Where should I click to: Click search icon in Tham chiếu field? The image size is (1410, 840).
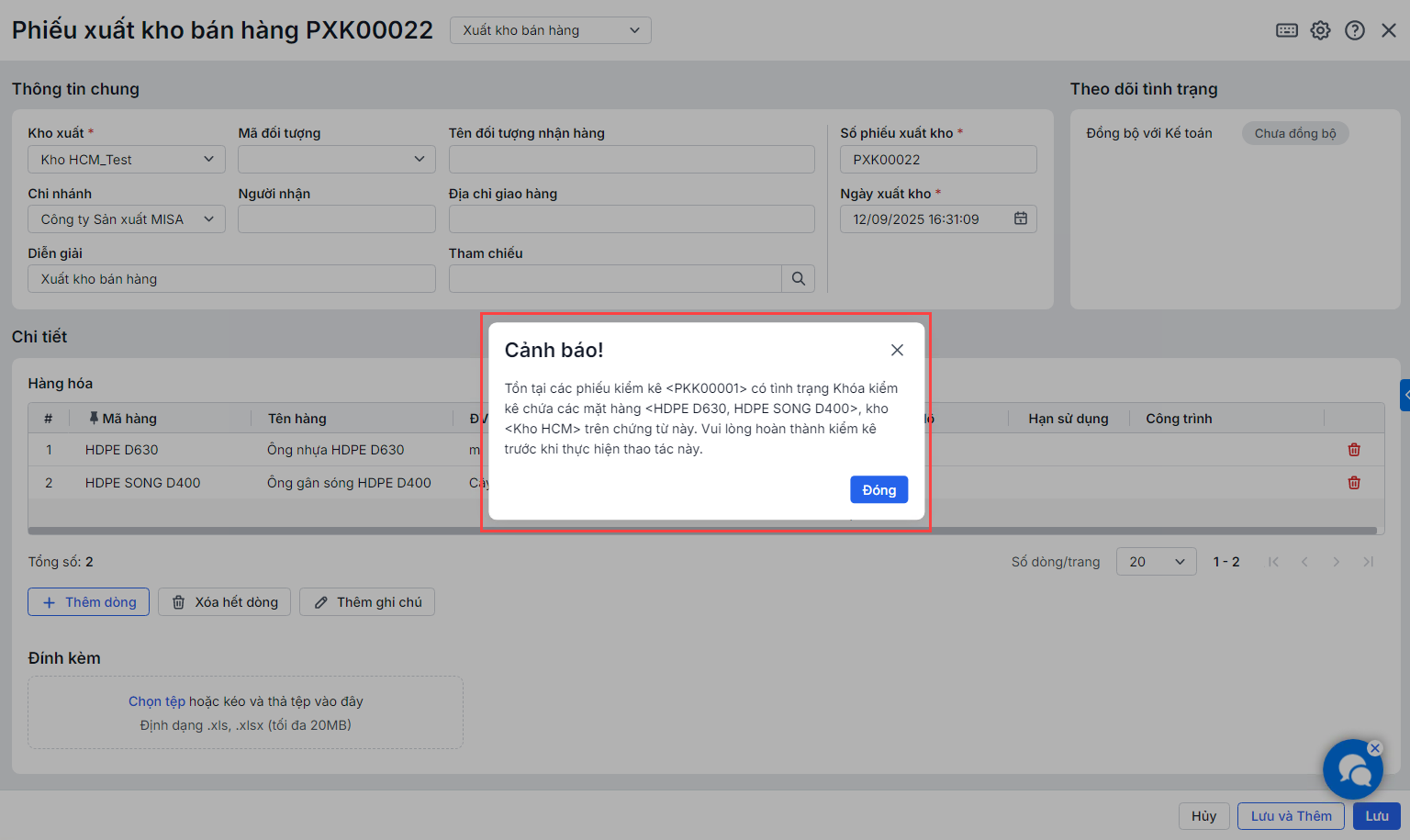[798, 279]
